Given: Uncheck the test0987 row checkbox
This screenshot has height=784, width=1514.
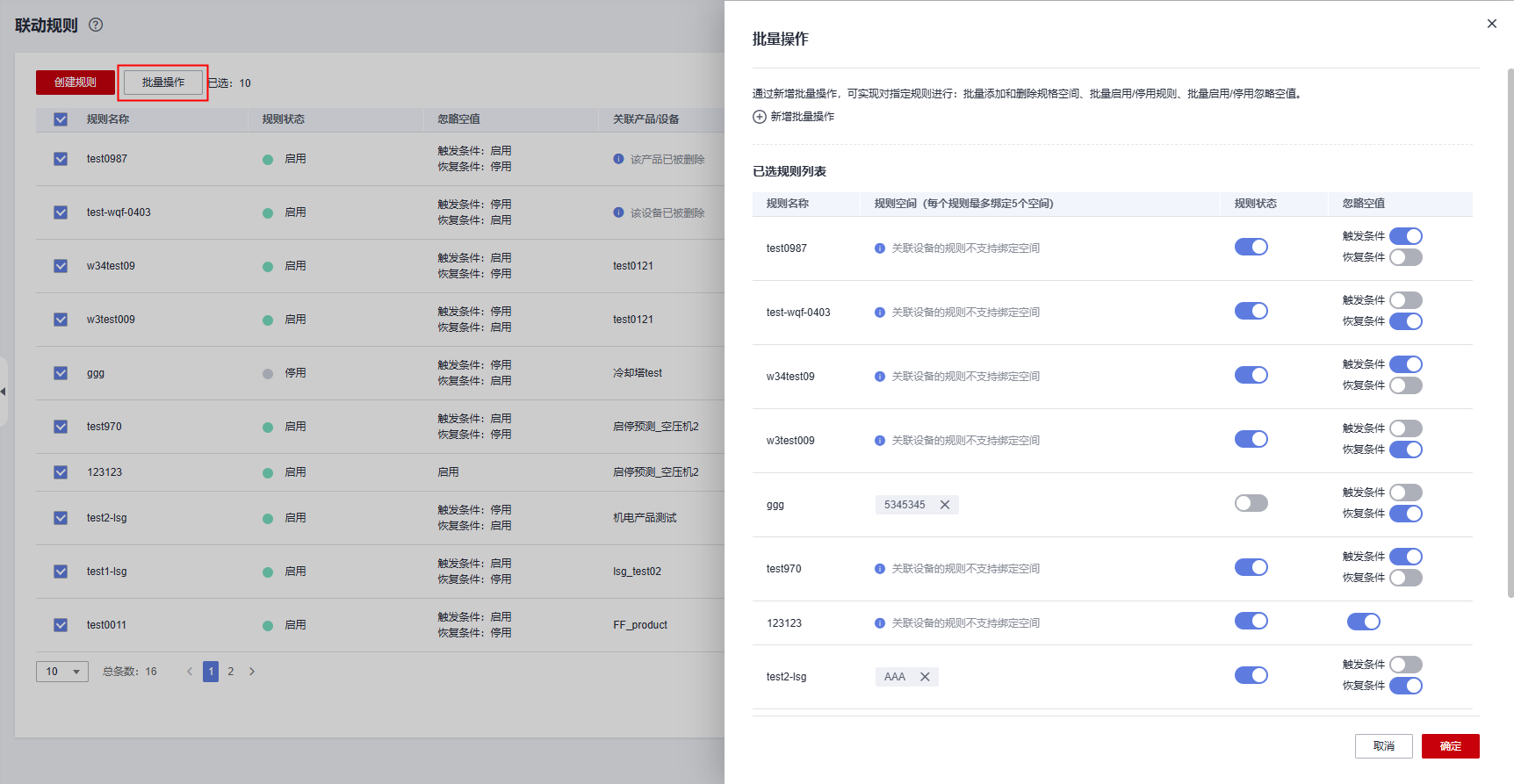Looking at the screenshot, I should (61, 159).
